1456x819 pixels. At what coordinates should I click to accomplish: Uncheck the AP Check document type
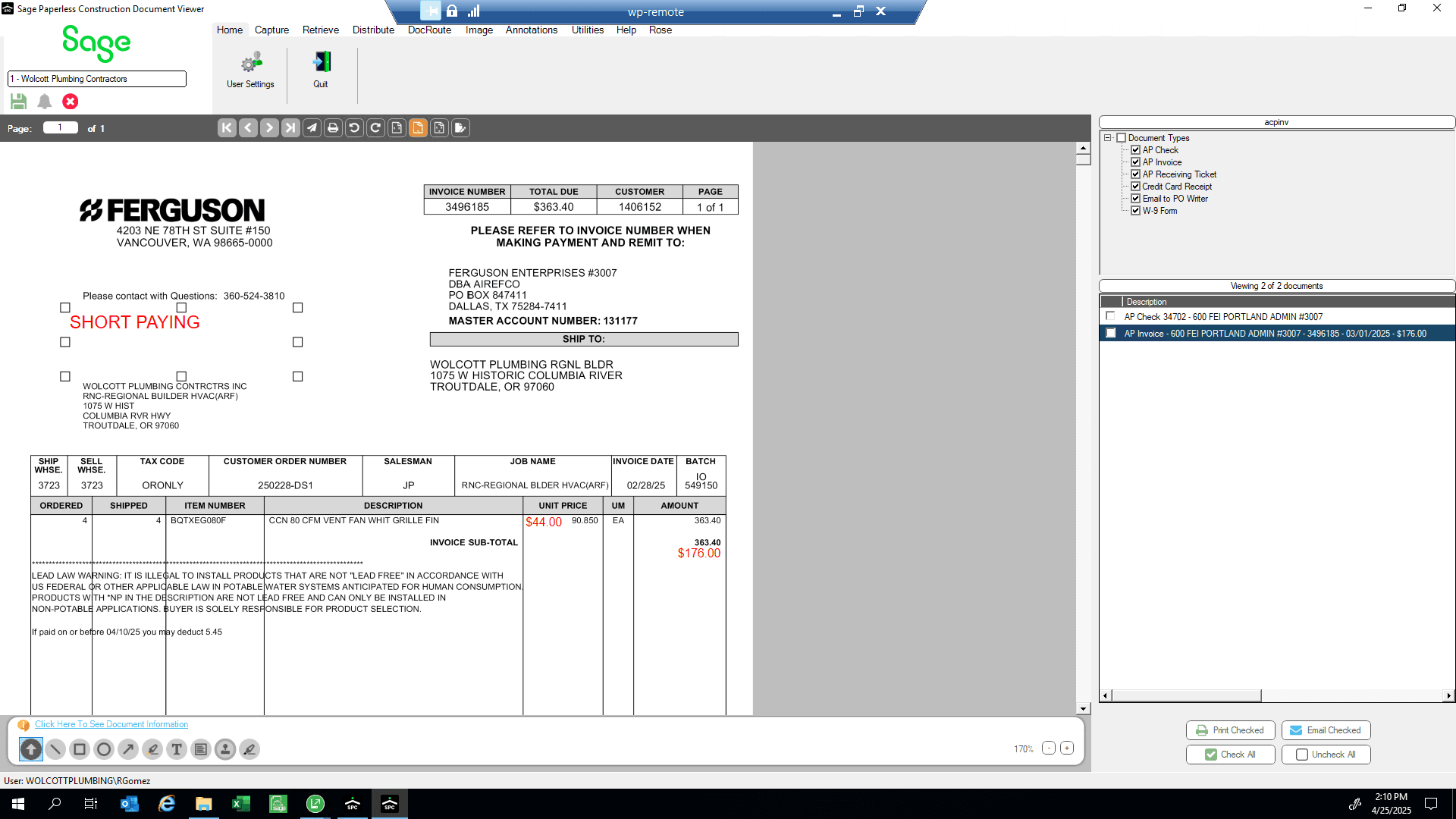click(1136, 150)
